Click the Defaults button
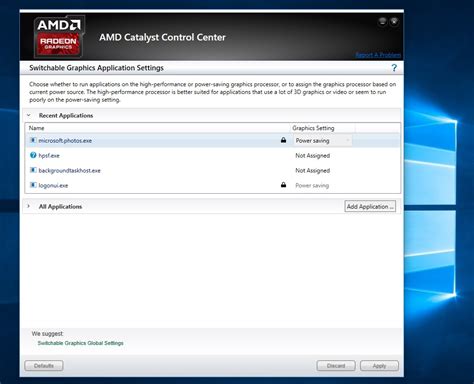 click(x=44, y=366)
